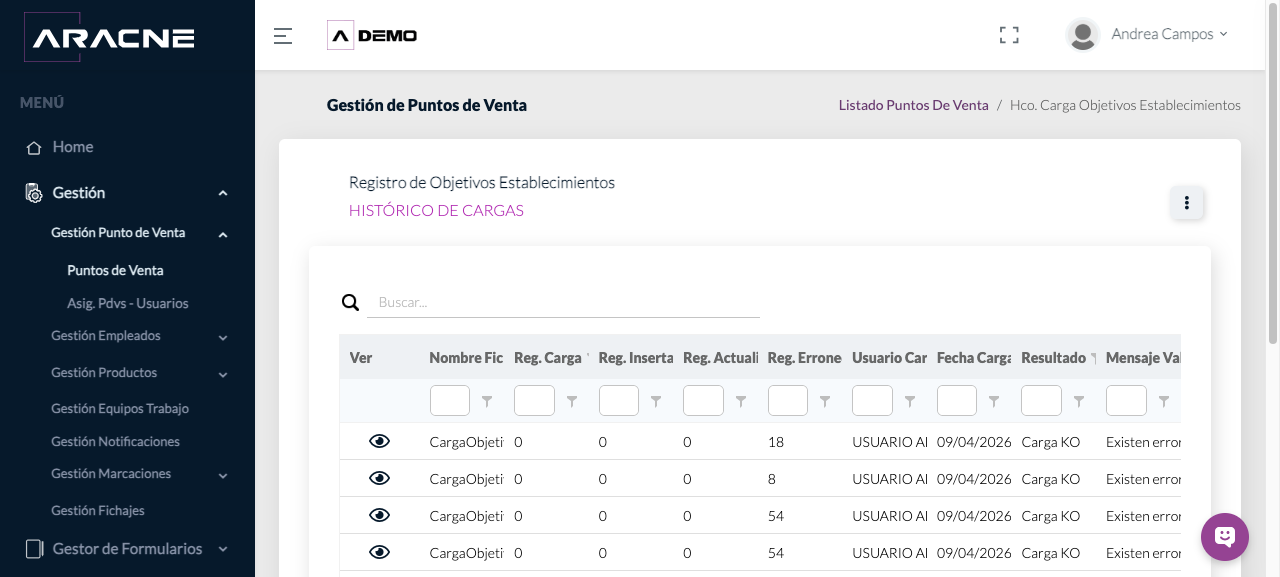Sort by the Fecha Carga column header
Image resolution: width=1280 pixels, height=577 pixels.
[974, 357]
